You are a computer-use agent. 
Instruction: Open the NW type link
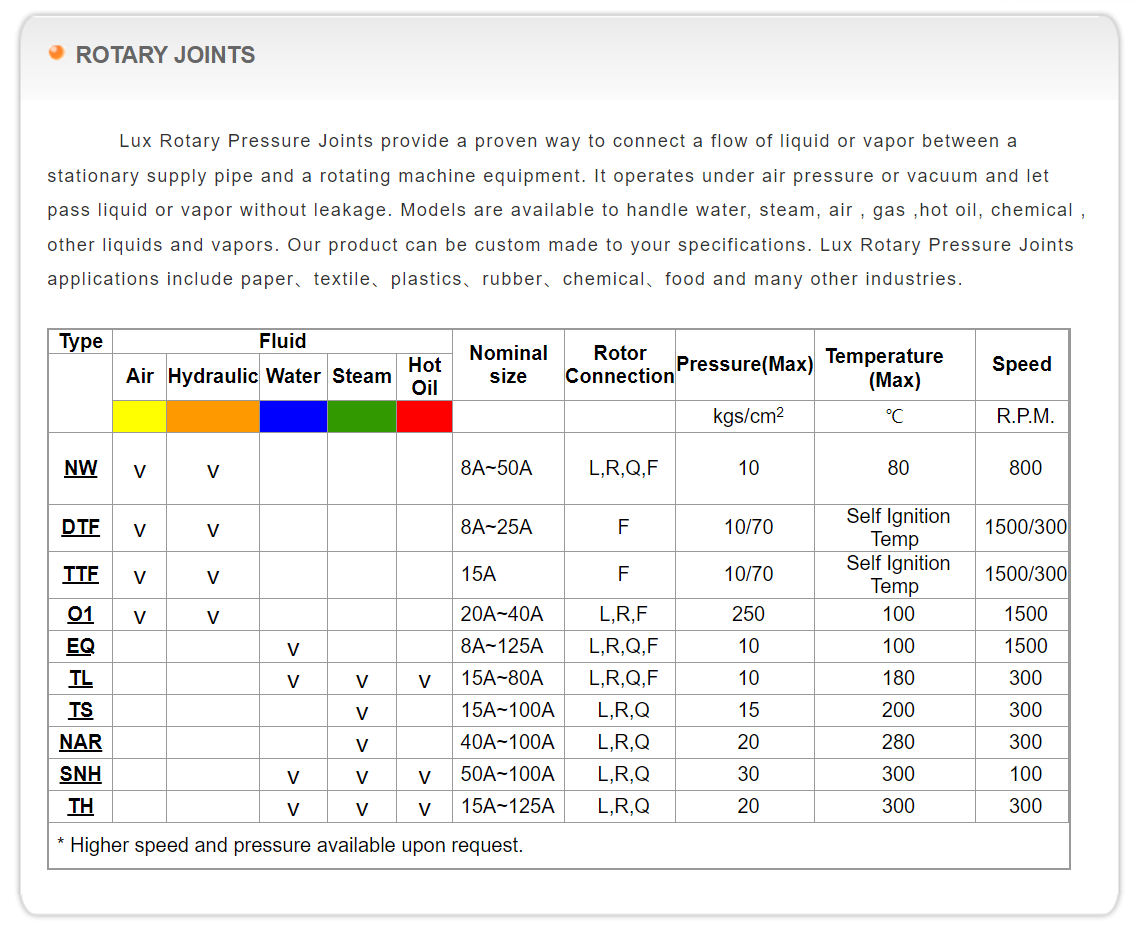pyautogui.click(x=80, y=469)
